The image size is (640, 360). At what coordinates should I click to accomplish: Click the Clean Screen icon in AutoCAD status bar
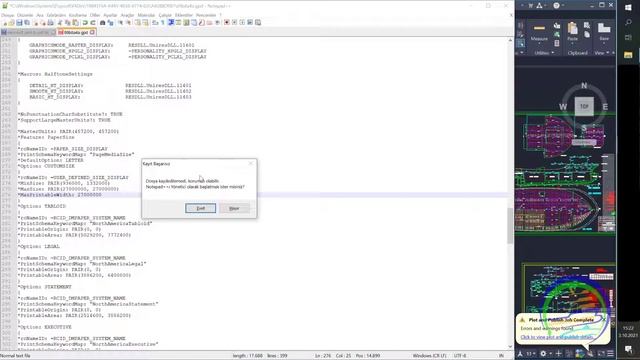coord(601,353)
